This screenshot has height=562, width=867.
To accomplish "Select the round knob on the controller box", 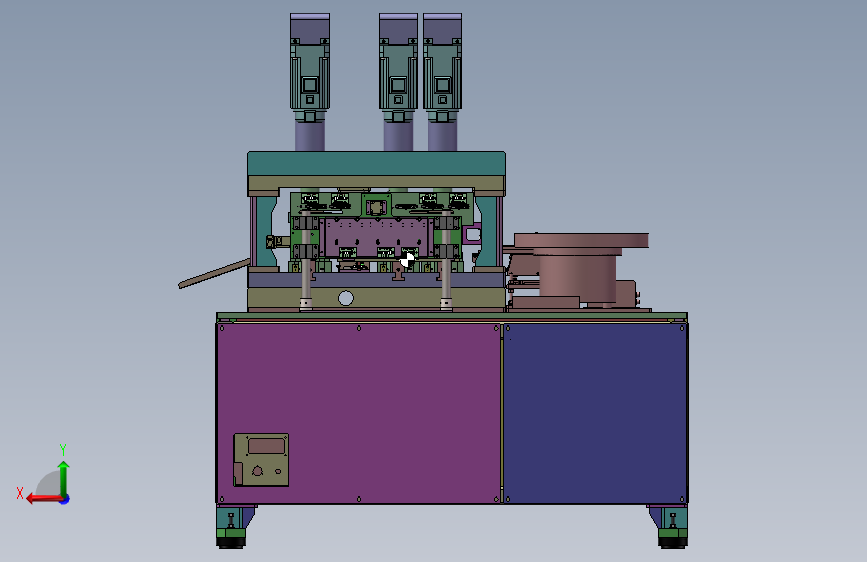I will click(x=257, y=471).
